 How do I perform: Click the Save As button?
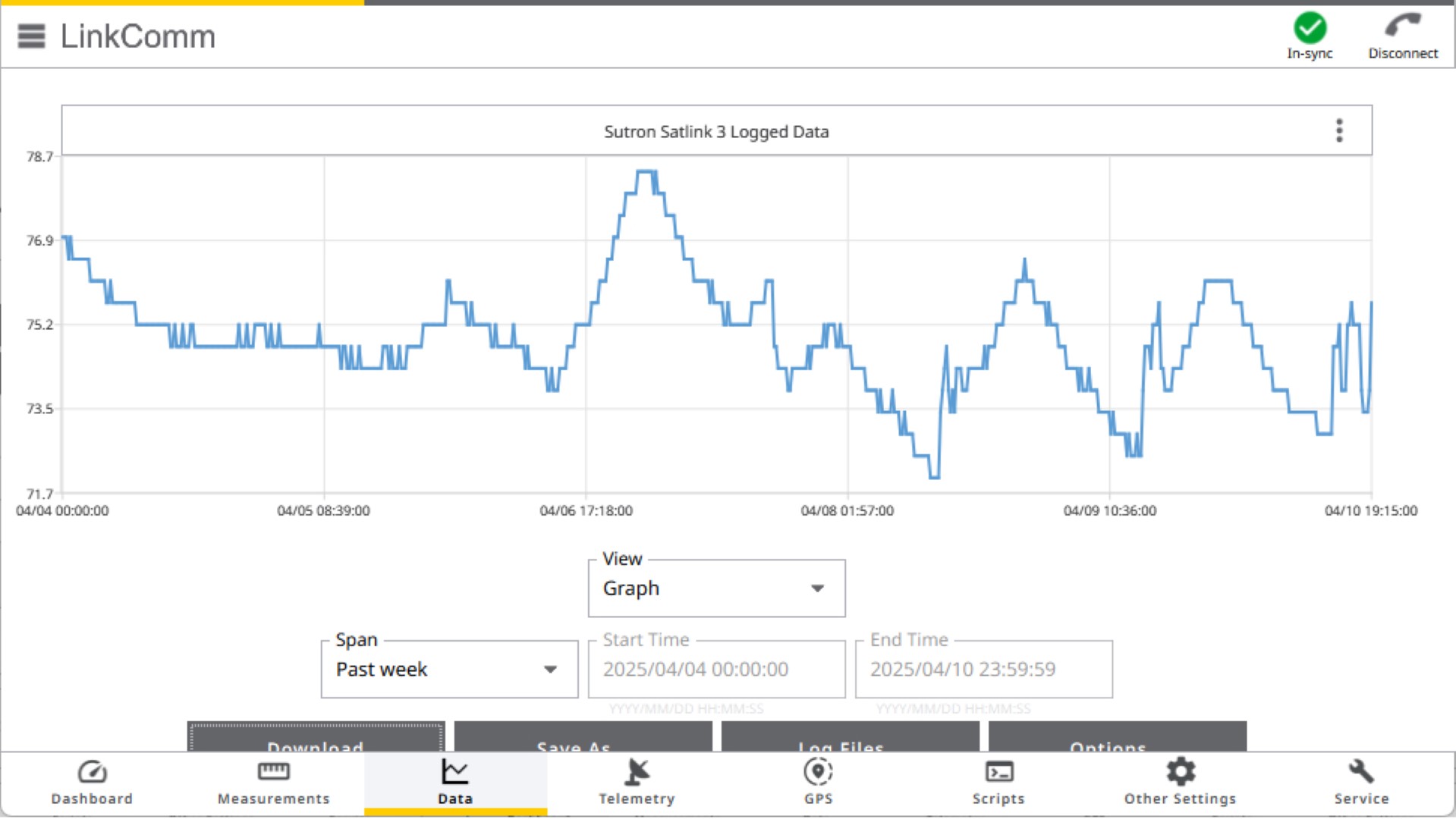[583, 738]
